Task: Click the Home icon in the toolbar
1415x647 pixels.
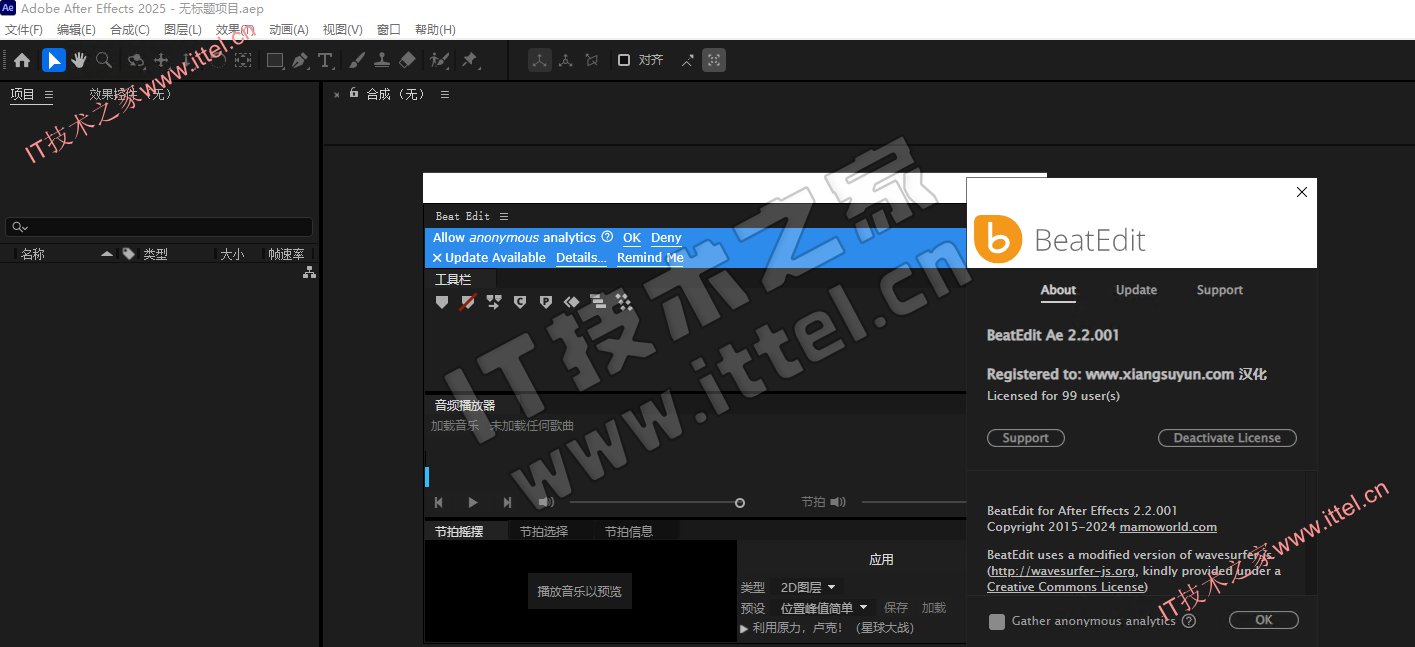Action: [22, 60]
